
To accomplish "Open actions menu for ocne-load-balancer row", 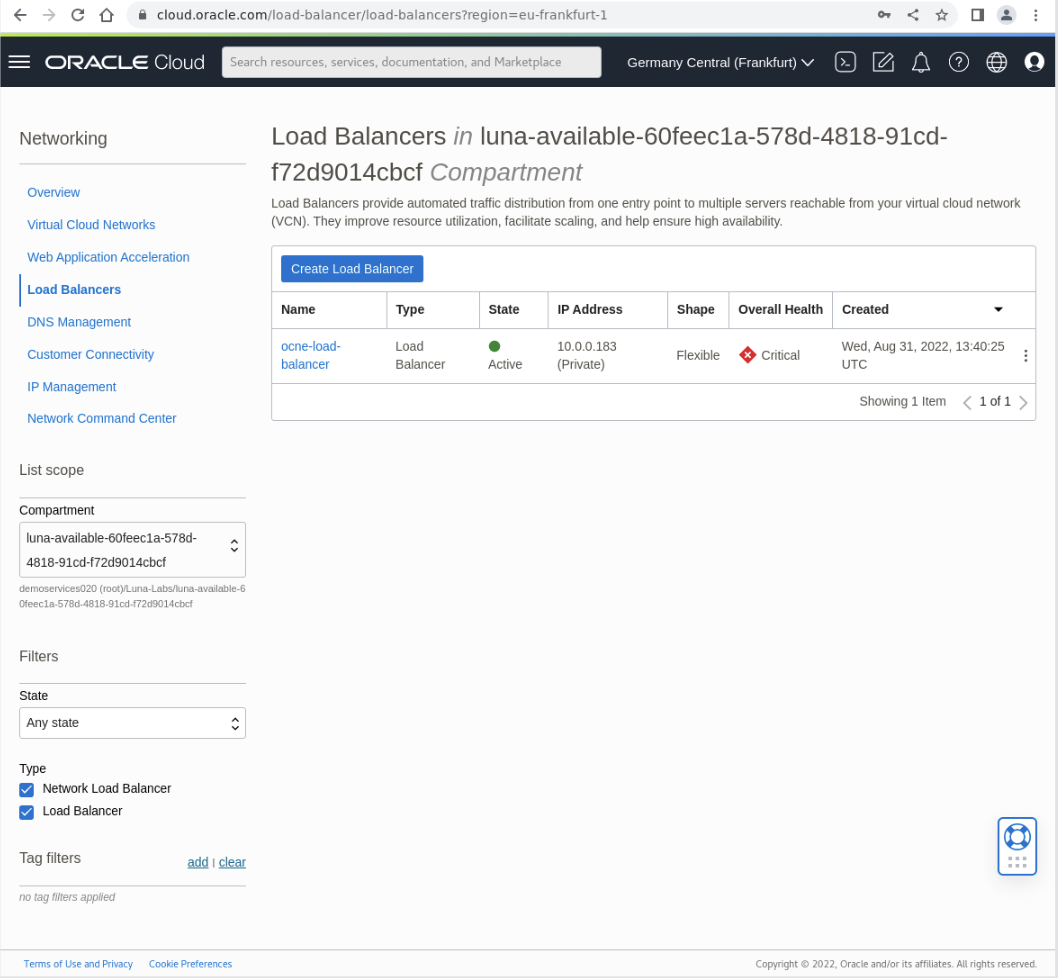I will tap(1025, 356).
